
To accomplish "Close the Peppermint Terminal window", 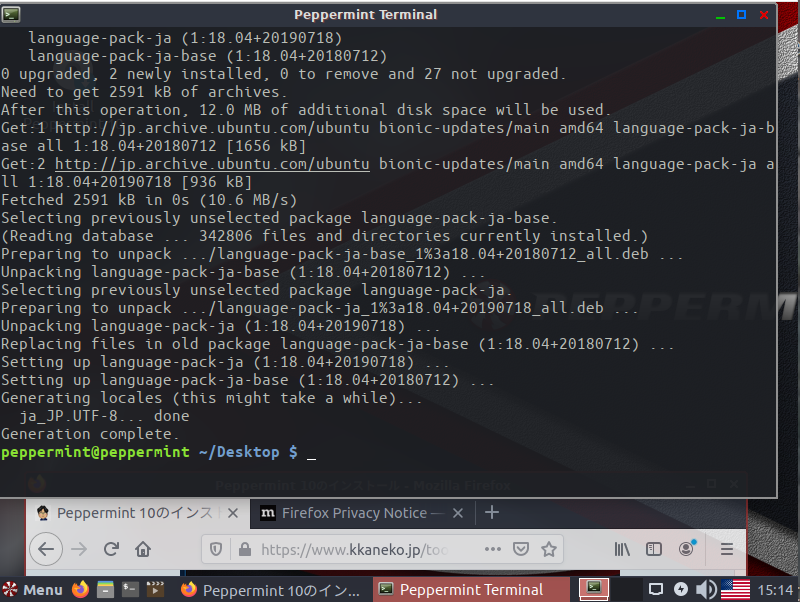I will pyautogui.click(x=764, y=15).
